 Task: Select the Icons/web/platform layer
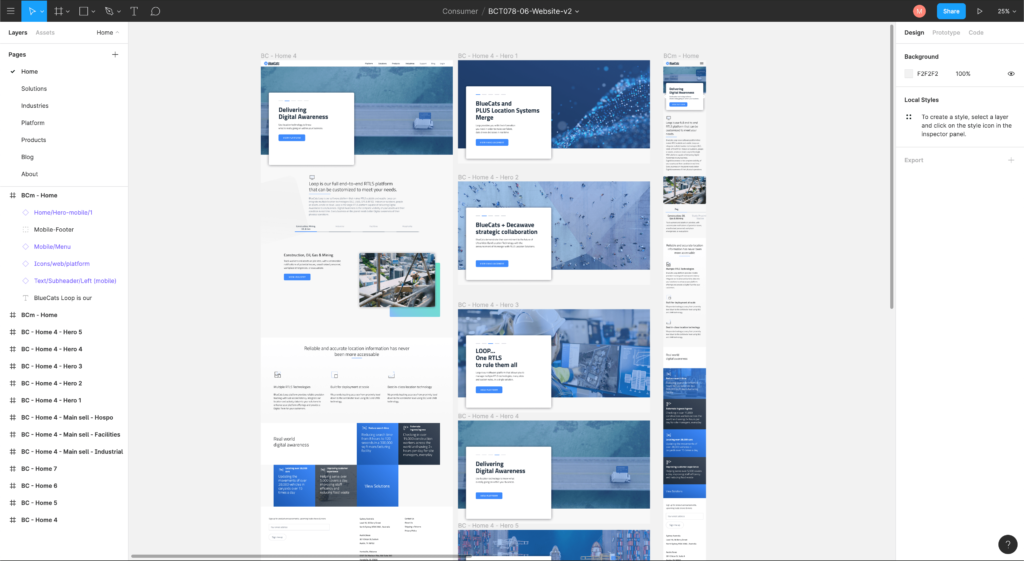(x=64, y=263)
